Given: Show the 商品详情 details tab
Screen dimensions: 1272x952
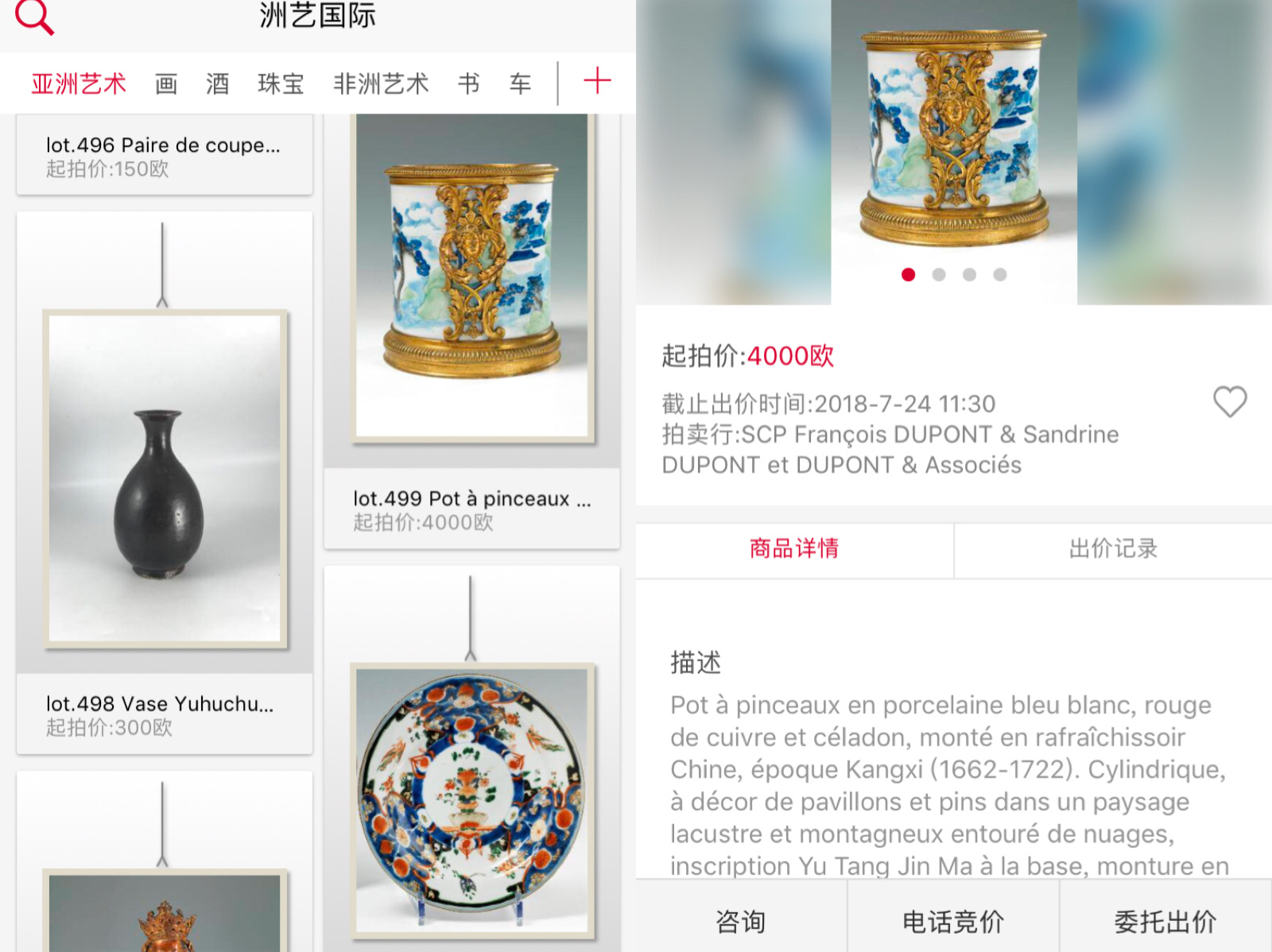Looking at the screenshot, I should 794,548.
